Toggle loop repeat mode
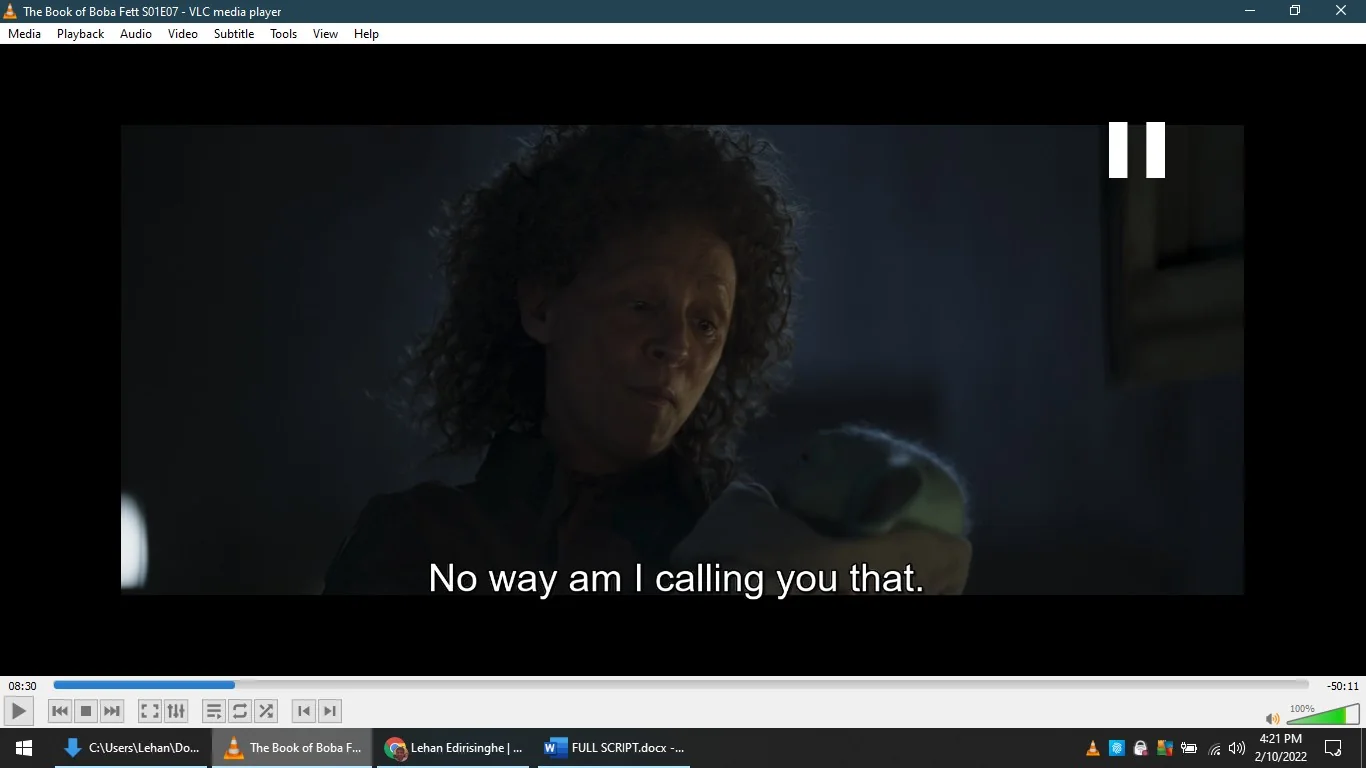The height and width of the screenshot is (768, 1366). tap(240, 711)
